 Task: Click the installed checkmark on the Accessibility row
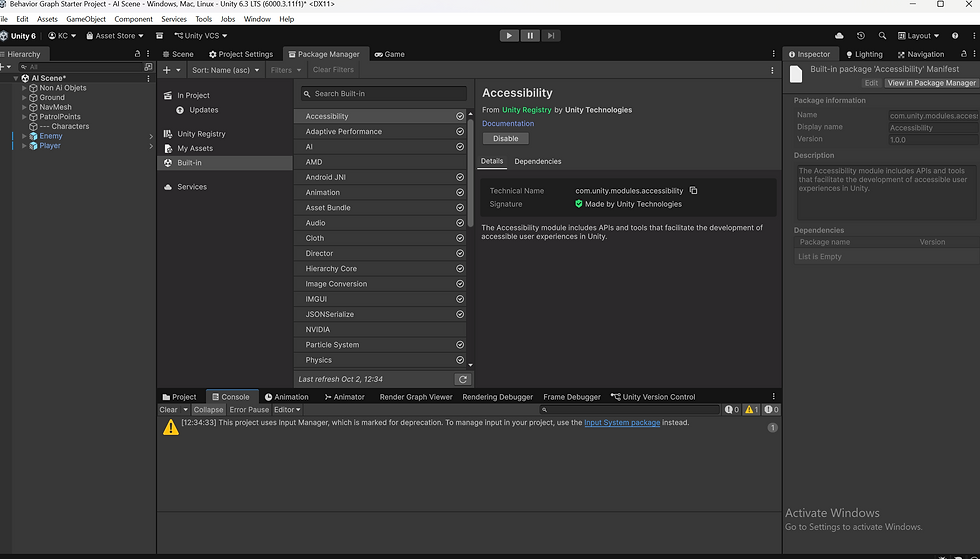tap(460, 116)
